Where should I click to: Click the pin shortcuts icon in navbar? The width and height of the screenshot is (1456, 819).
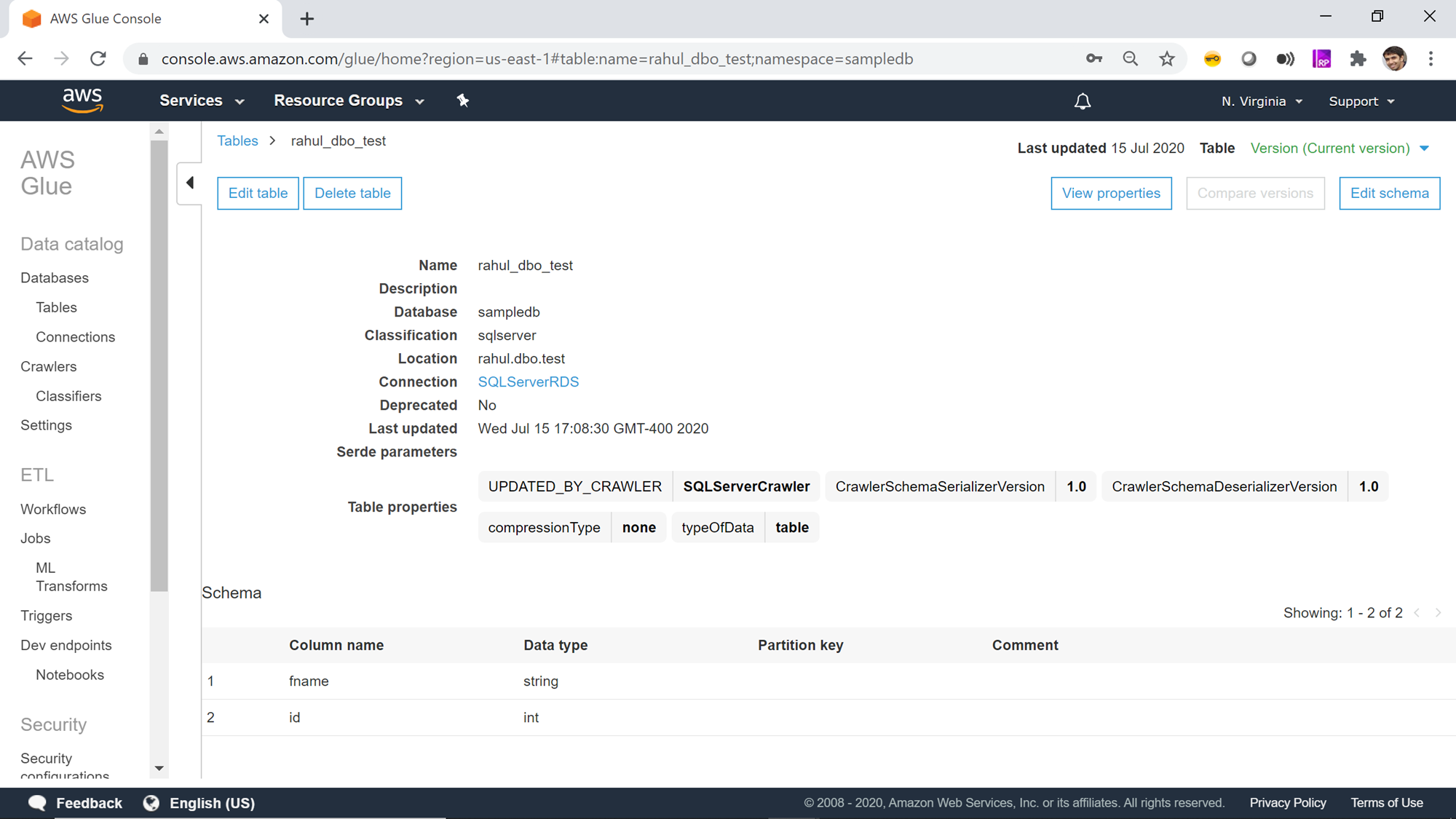[463, 100]
